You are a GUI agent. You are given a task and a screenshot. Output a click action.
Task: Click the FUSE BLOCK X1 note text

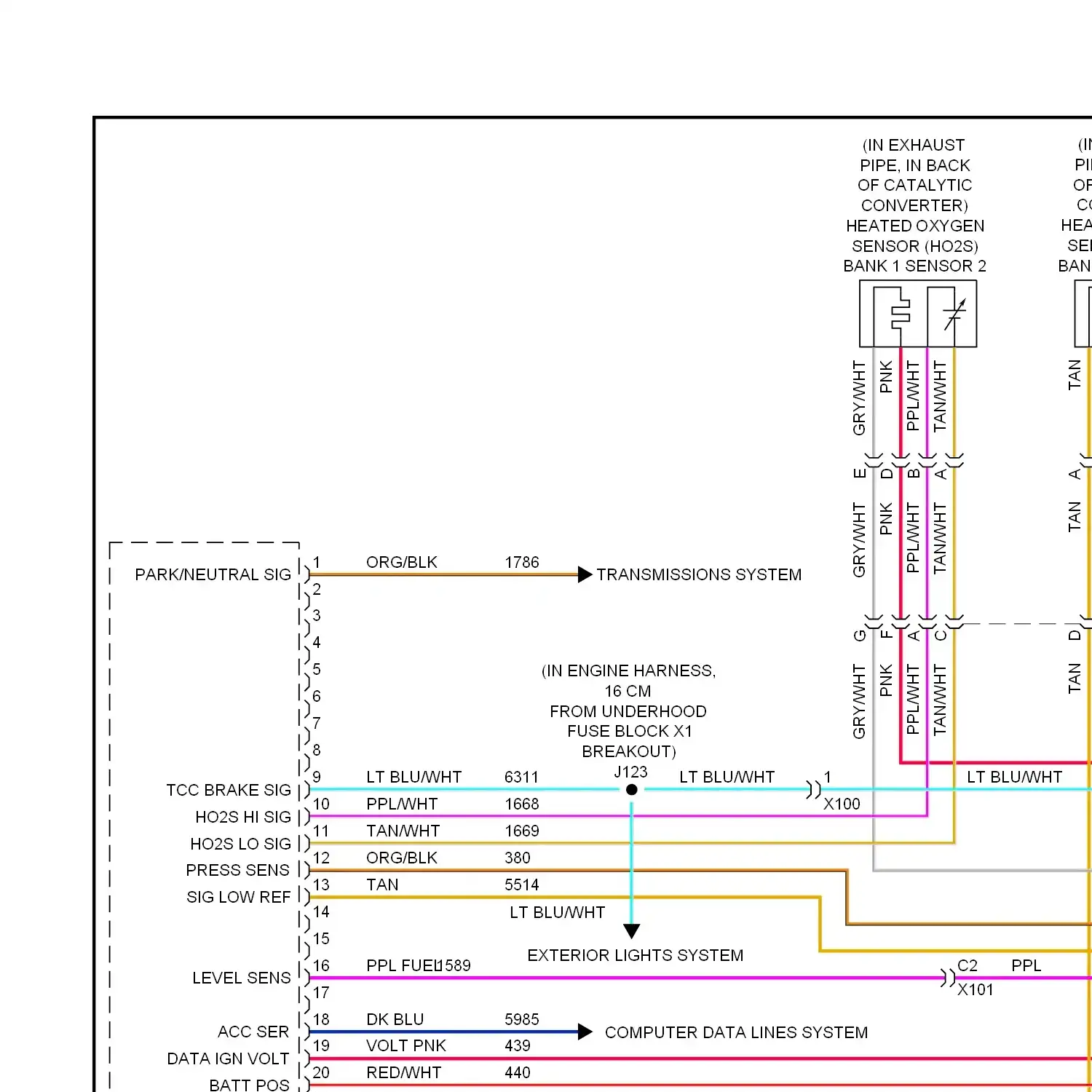(x=630, y=732)
